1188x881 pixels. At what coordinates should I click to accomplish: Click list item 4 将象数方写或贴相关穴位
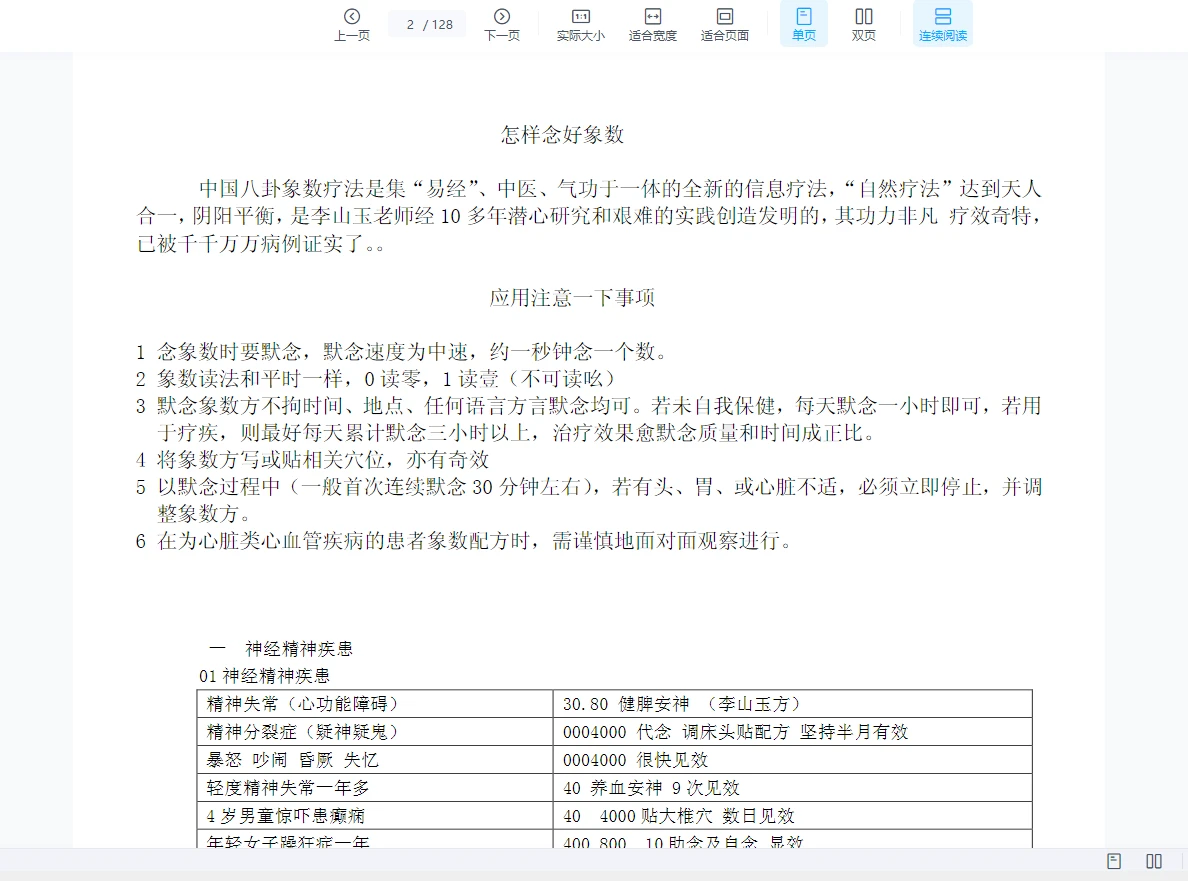pos(312,460)
